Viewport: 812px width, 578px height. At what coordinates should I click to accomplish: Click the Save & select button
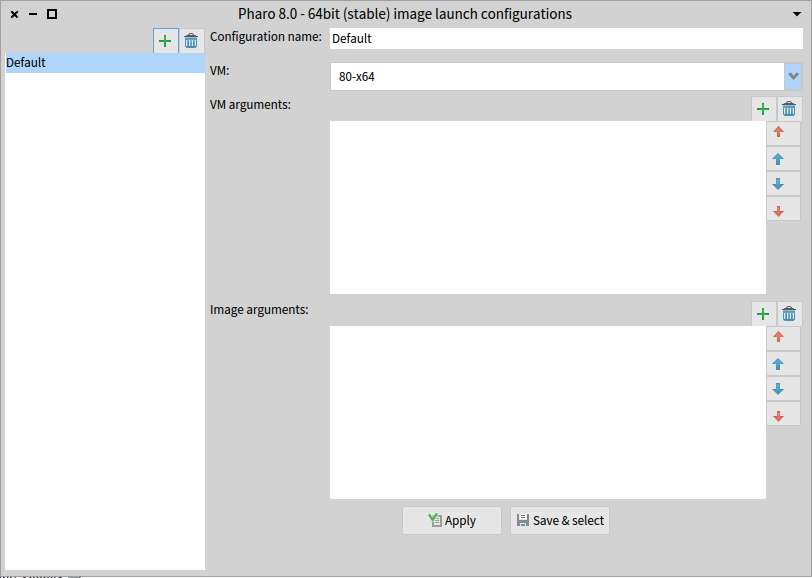click(560, 521)
